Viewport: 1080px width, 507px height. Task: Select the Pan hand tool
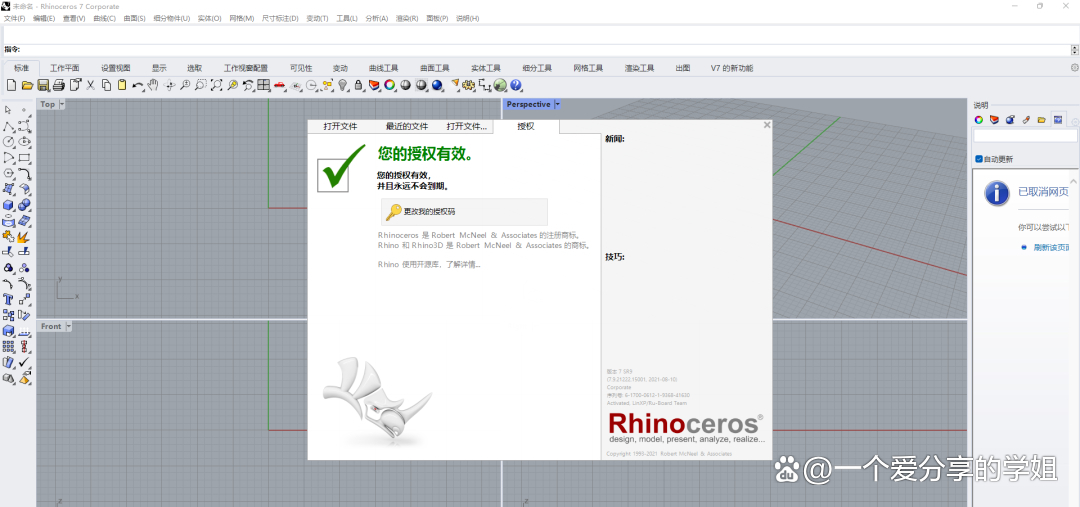(x=153, y=85)
